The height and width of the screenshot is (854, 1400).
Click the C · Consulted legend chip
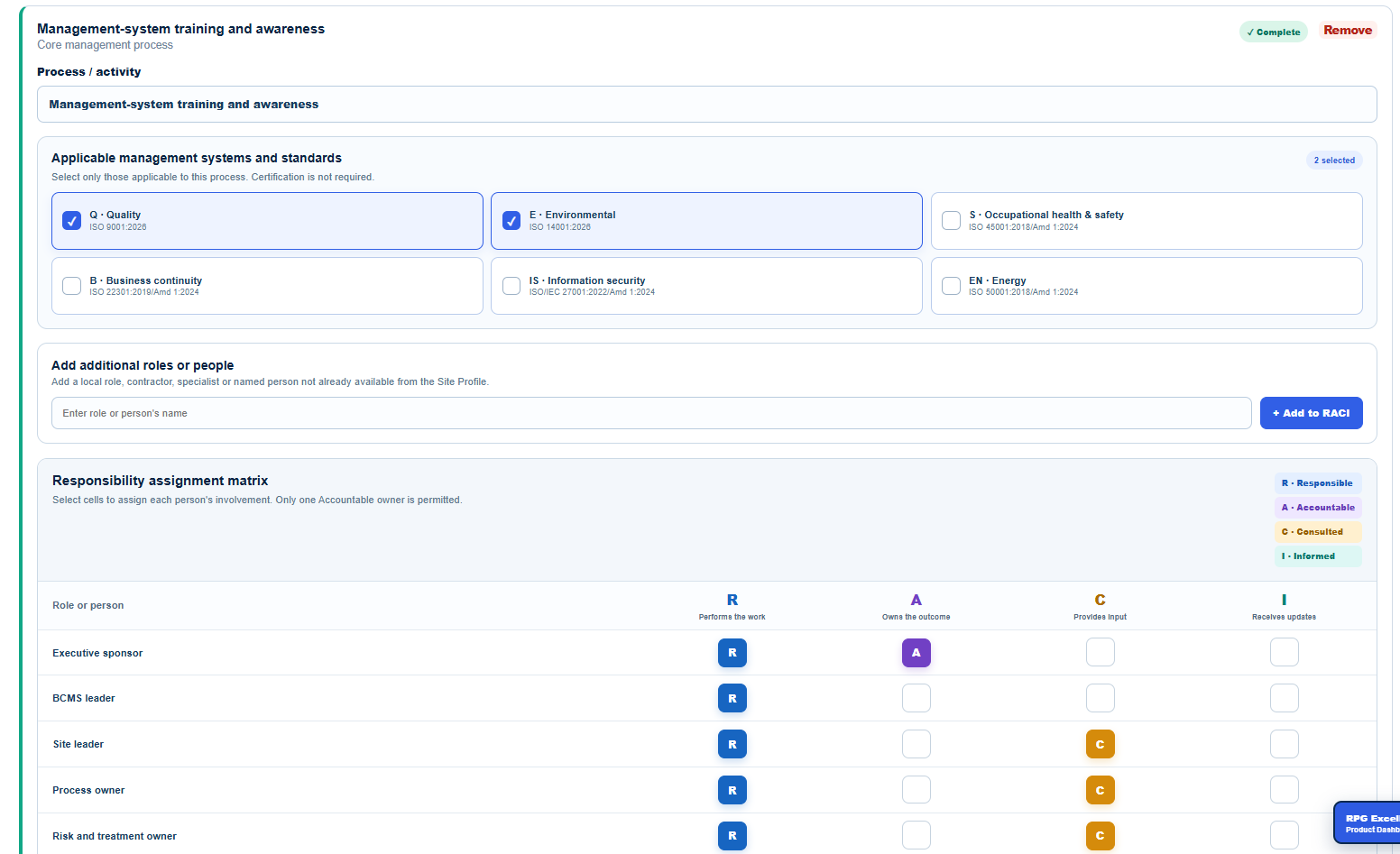[1318, 532]
